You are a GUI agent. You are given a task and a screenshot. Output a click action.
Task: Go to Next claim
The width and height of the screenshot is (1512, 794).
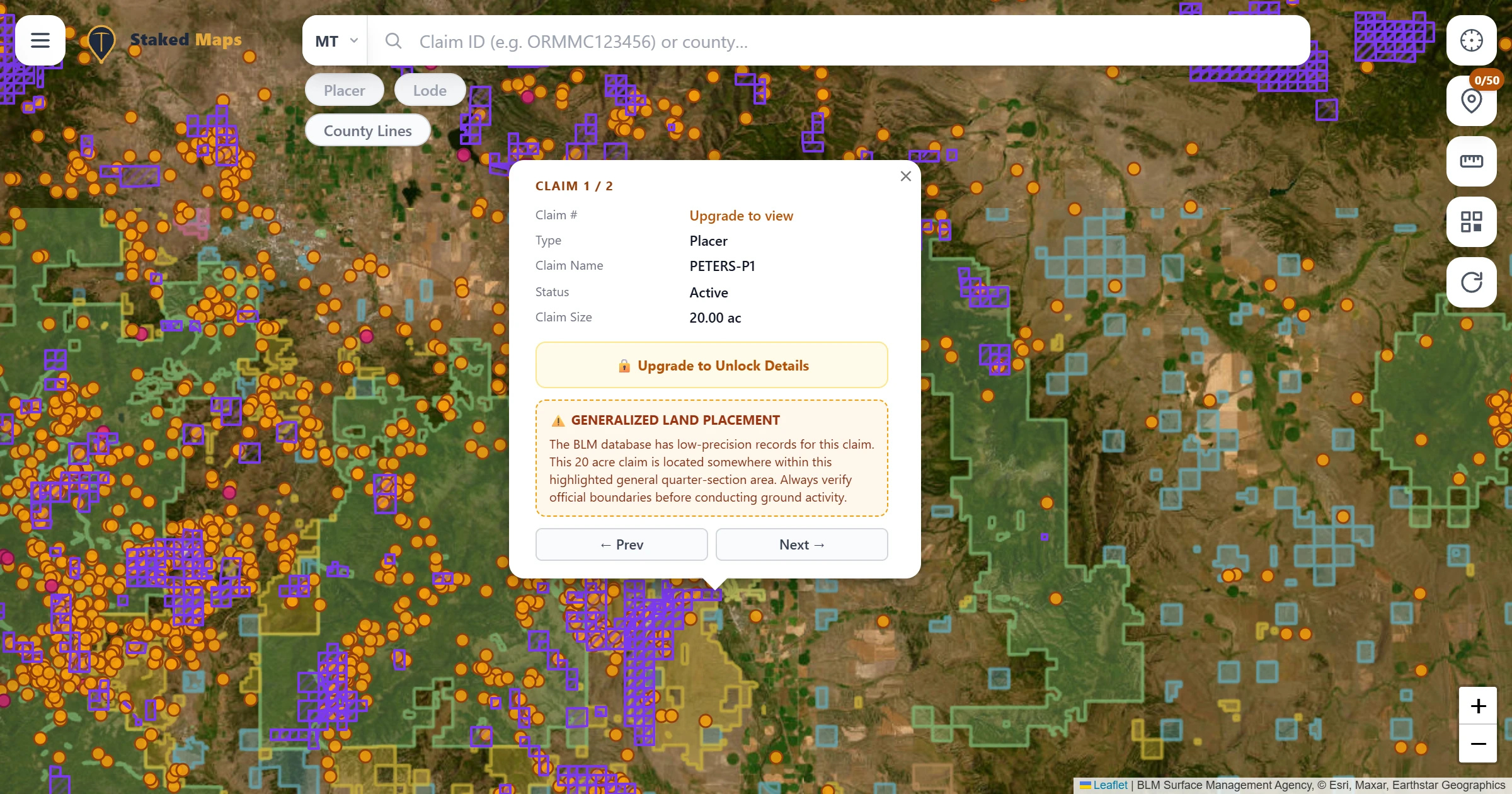click(802, 544)
